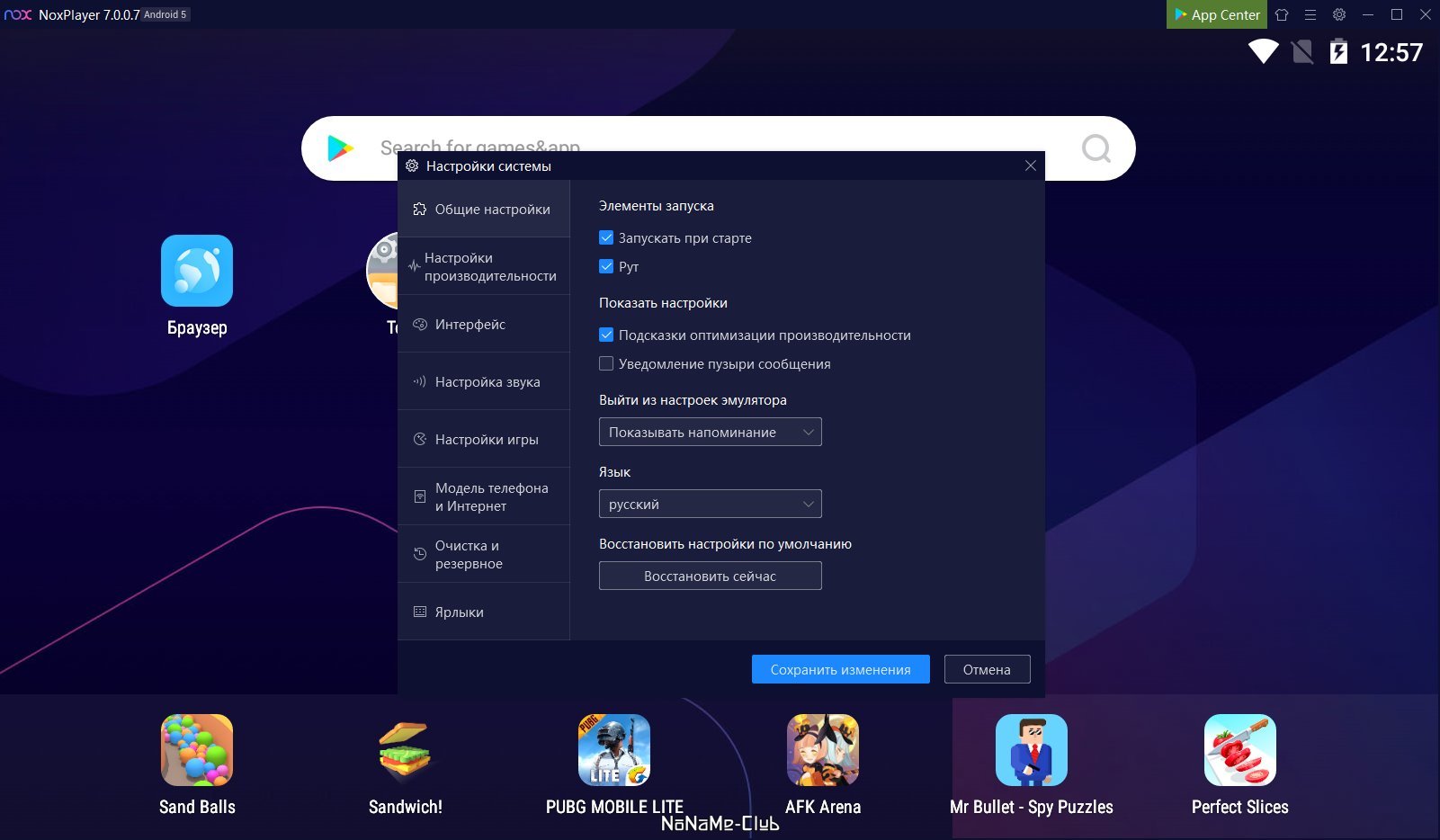Launch Mr Bullet - Spy Puzzles icon
The width and height of the screenshot is (1440, 840).
1032,750
